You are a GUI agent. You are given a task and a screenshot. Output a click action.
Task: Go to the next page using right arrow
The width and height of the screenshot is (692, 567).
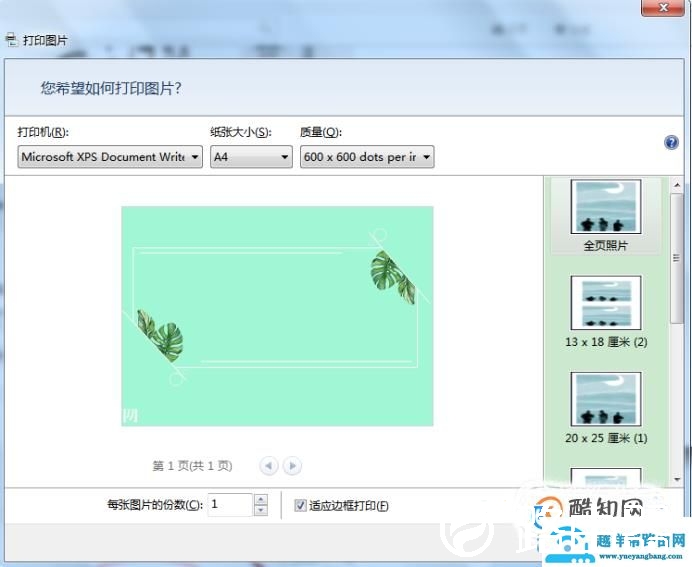click(292, 465)
